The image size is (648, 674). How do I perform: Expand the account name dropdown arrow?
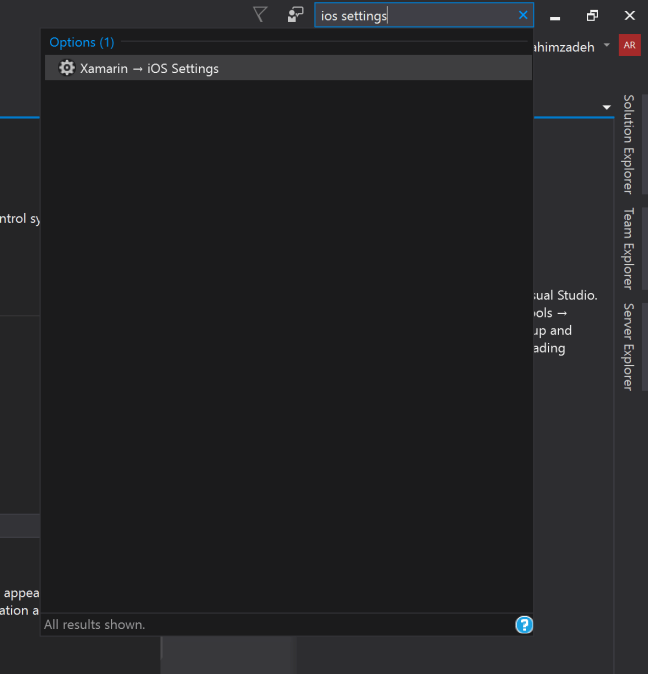coord(606,45)
